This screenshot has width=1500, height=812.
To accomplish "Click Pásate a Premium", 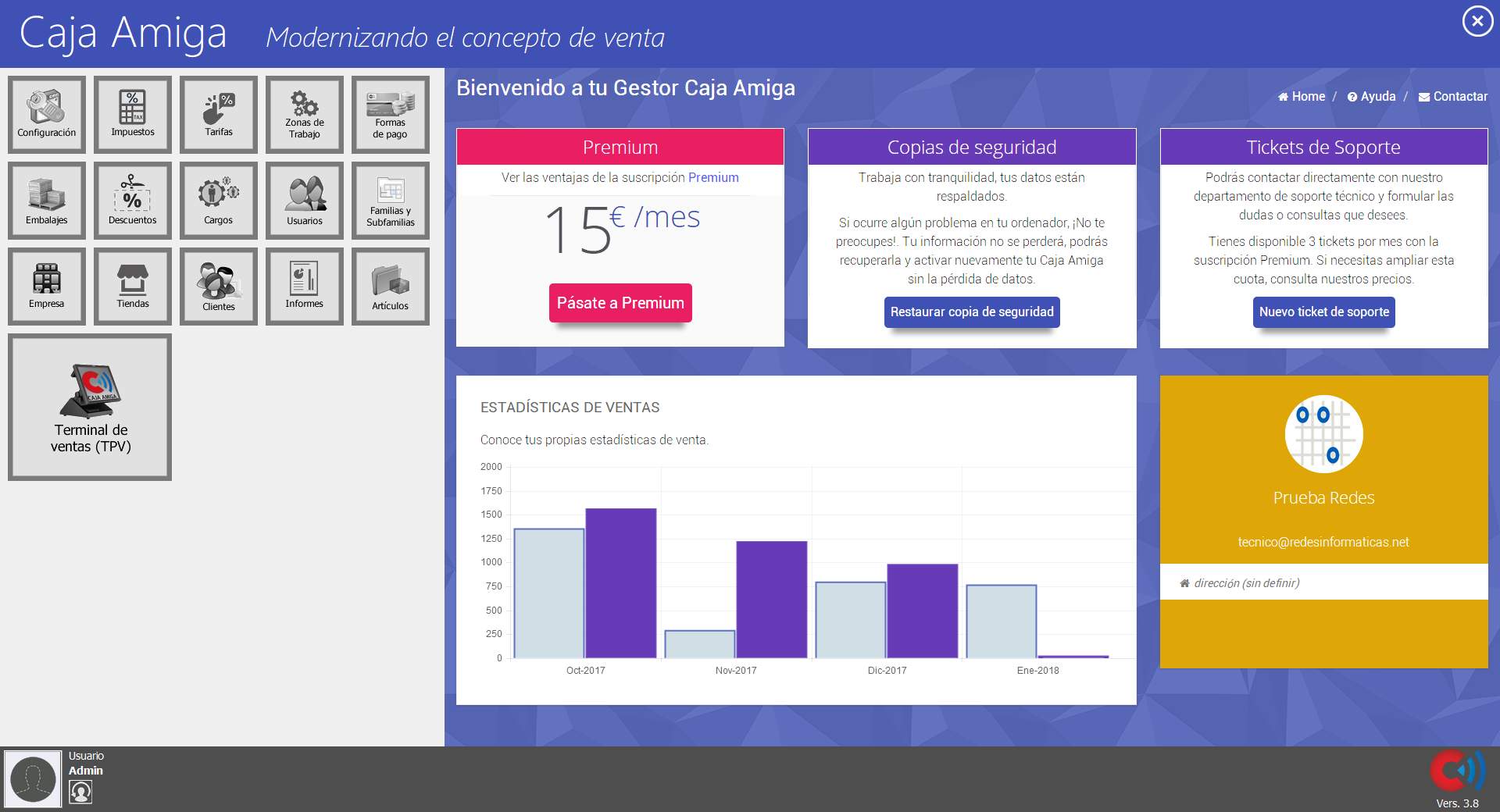I will pos(620,303).
